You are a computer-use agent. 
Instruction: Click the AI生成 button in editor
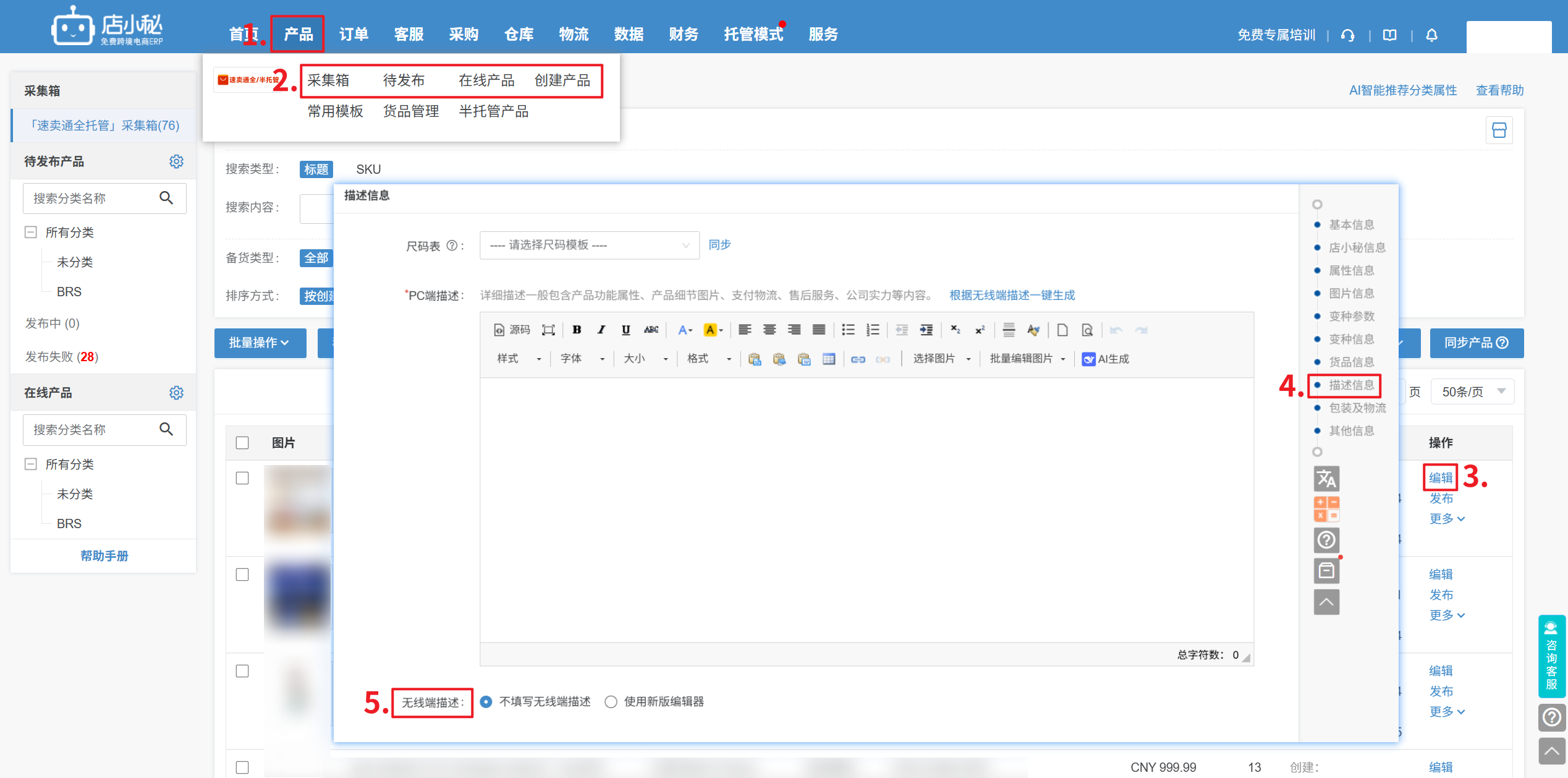(1106, 359)
